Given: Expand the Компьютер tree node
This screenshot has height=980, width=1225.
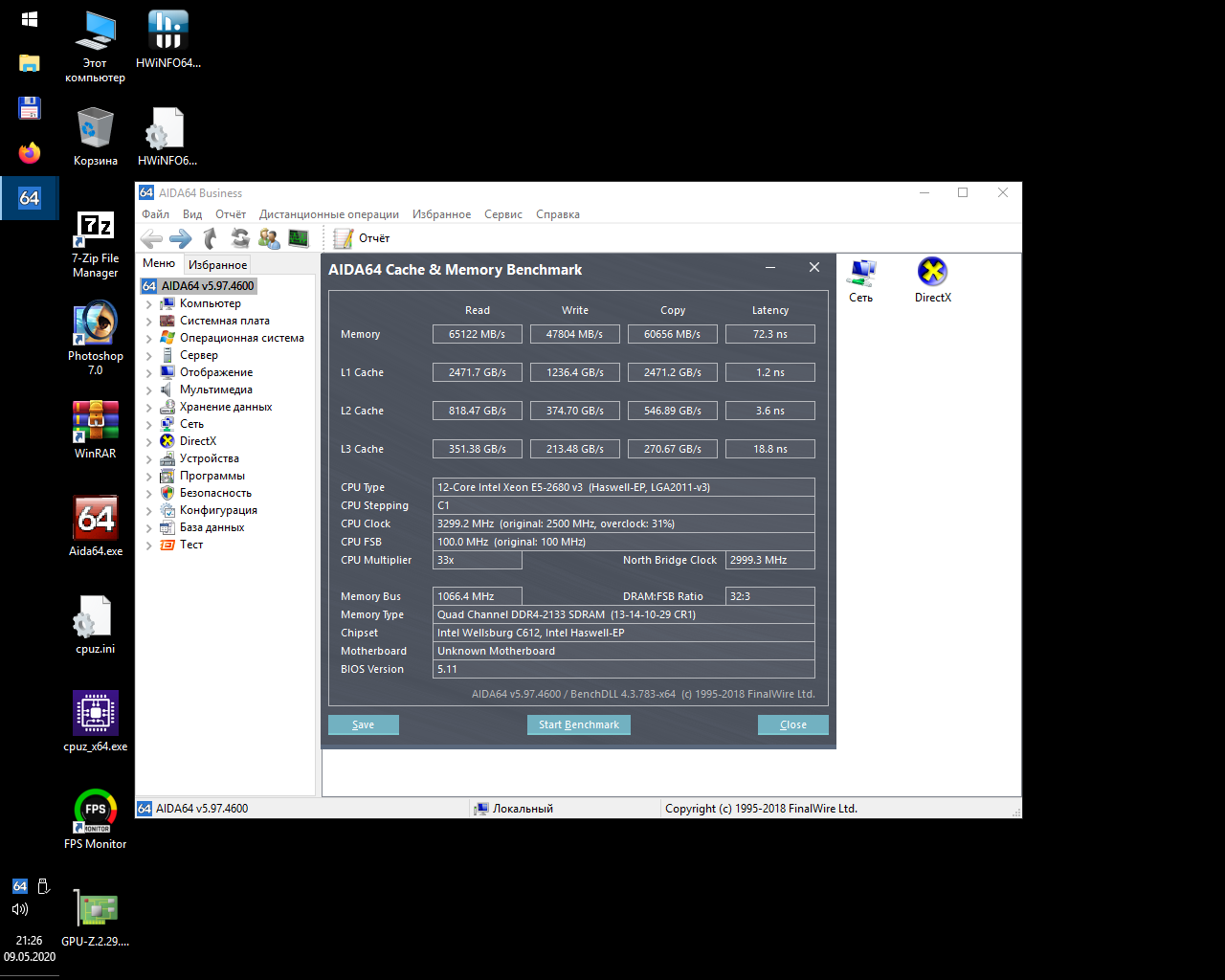Looking at the screenshot, I should 148,303.
